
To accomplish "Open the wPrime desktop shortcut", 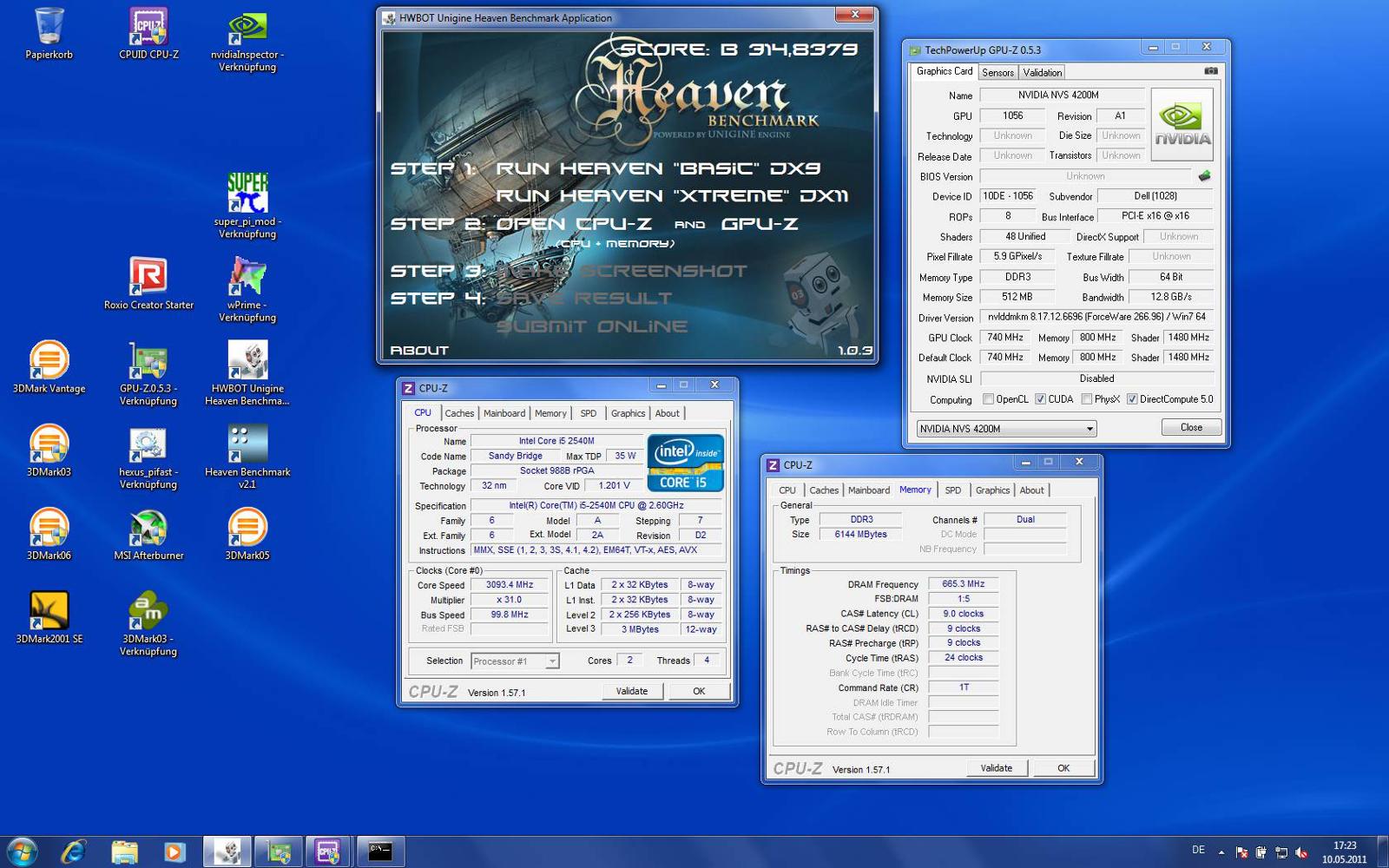I will click(x=247, y=290).
